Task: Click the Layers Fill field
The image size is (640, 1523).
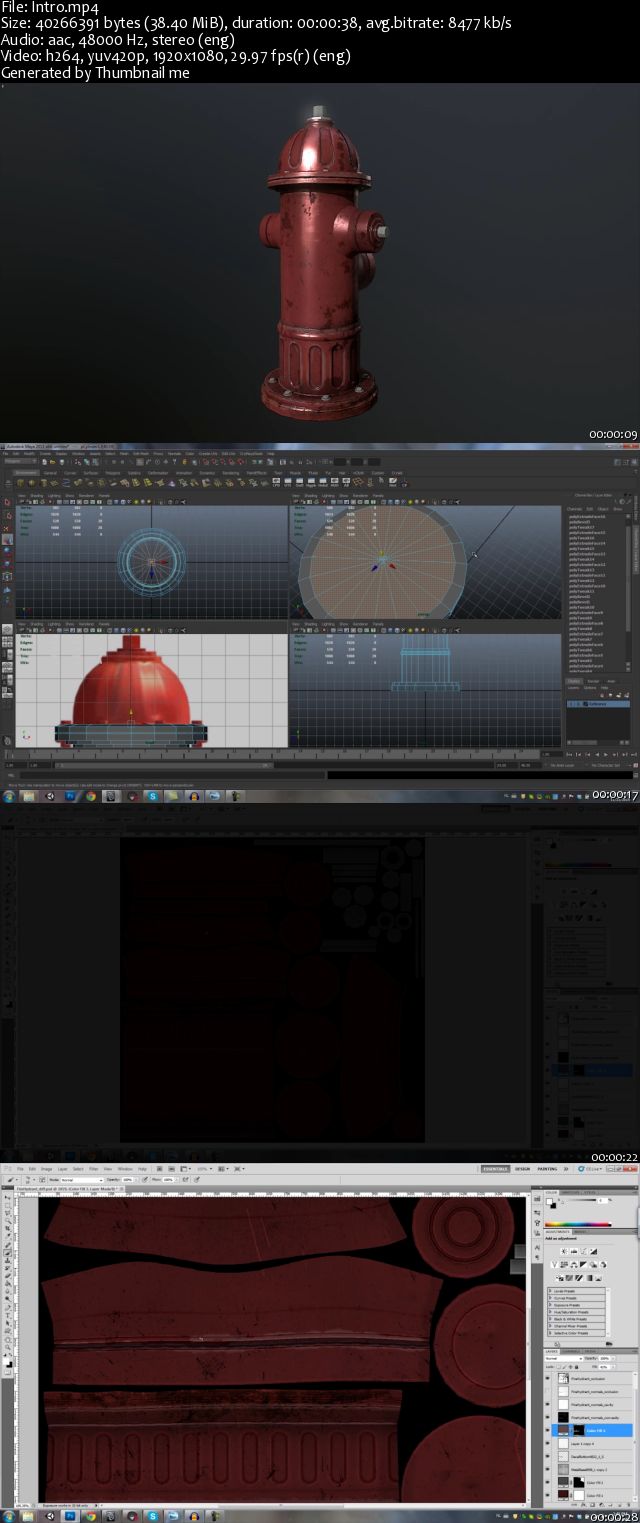Action: point(604,1367)
